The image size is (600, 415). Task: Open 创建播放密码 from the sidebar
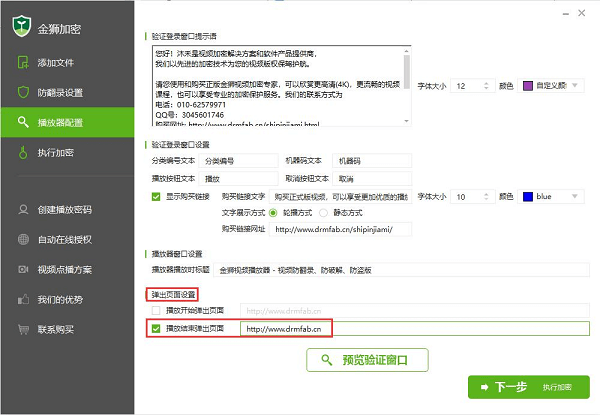click(x=67, y=210)
